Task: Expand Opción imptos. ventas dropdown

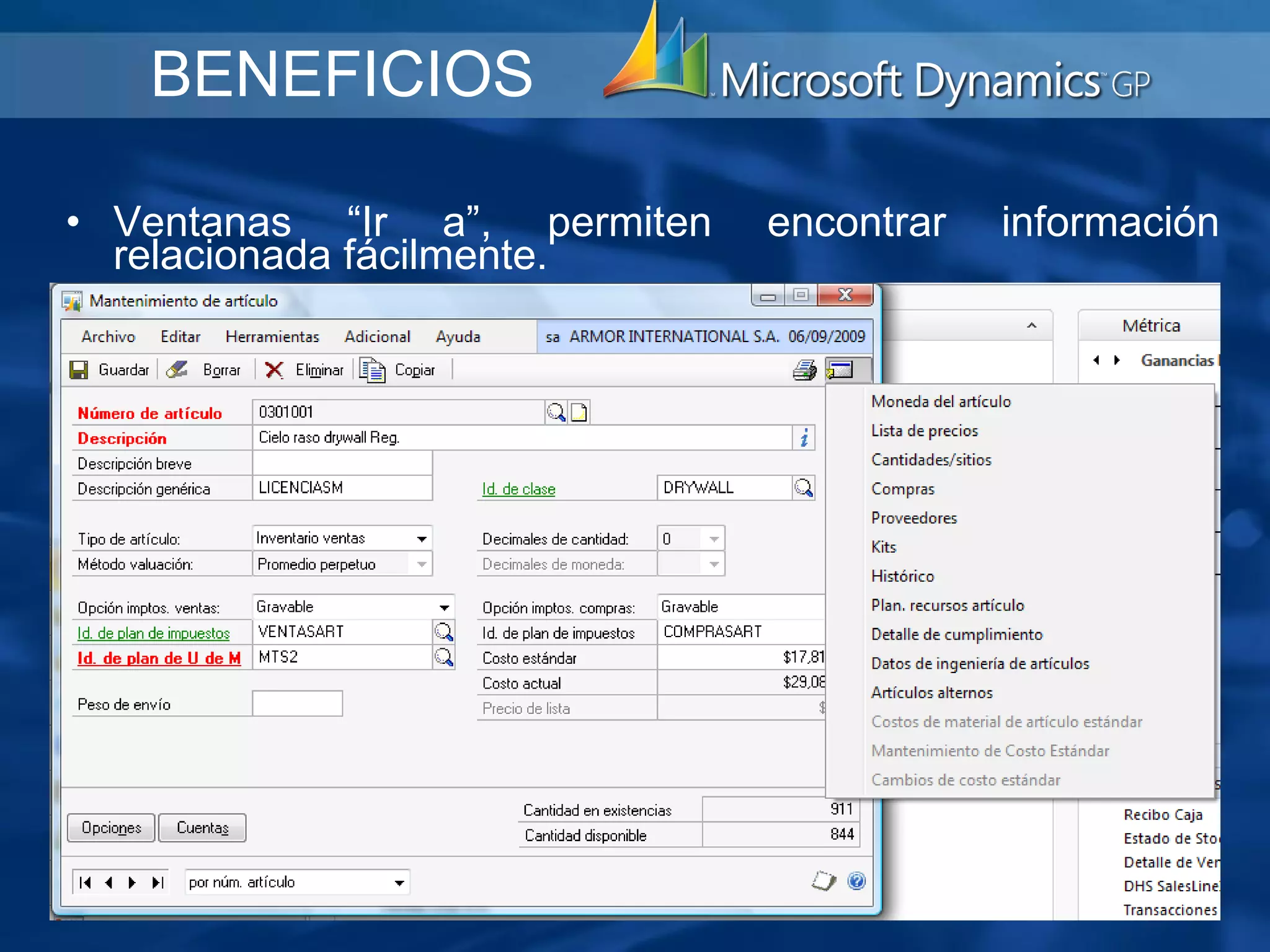Action: tap(444, 607)
